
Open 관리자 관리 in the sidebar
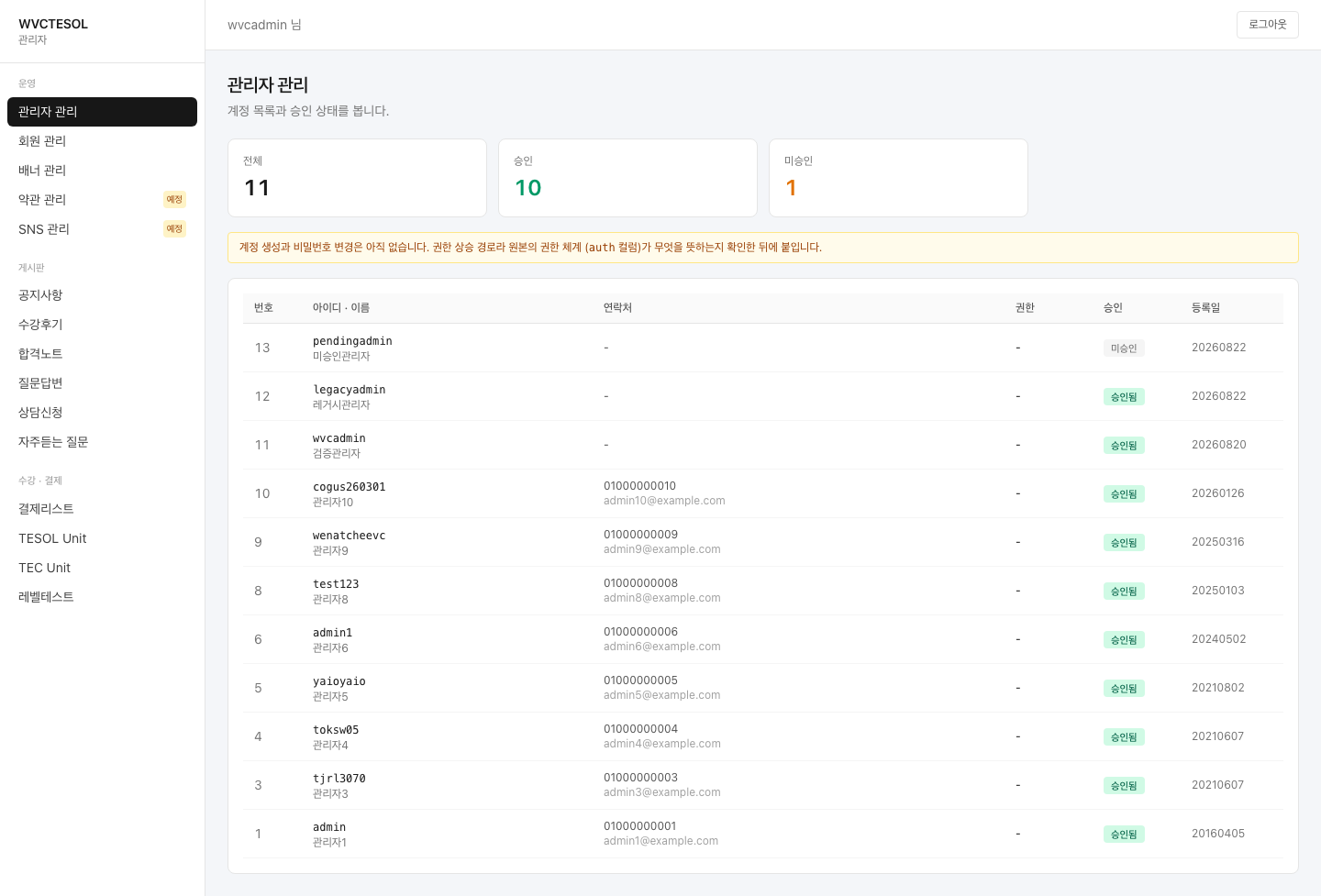(x=102, y=112)
